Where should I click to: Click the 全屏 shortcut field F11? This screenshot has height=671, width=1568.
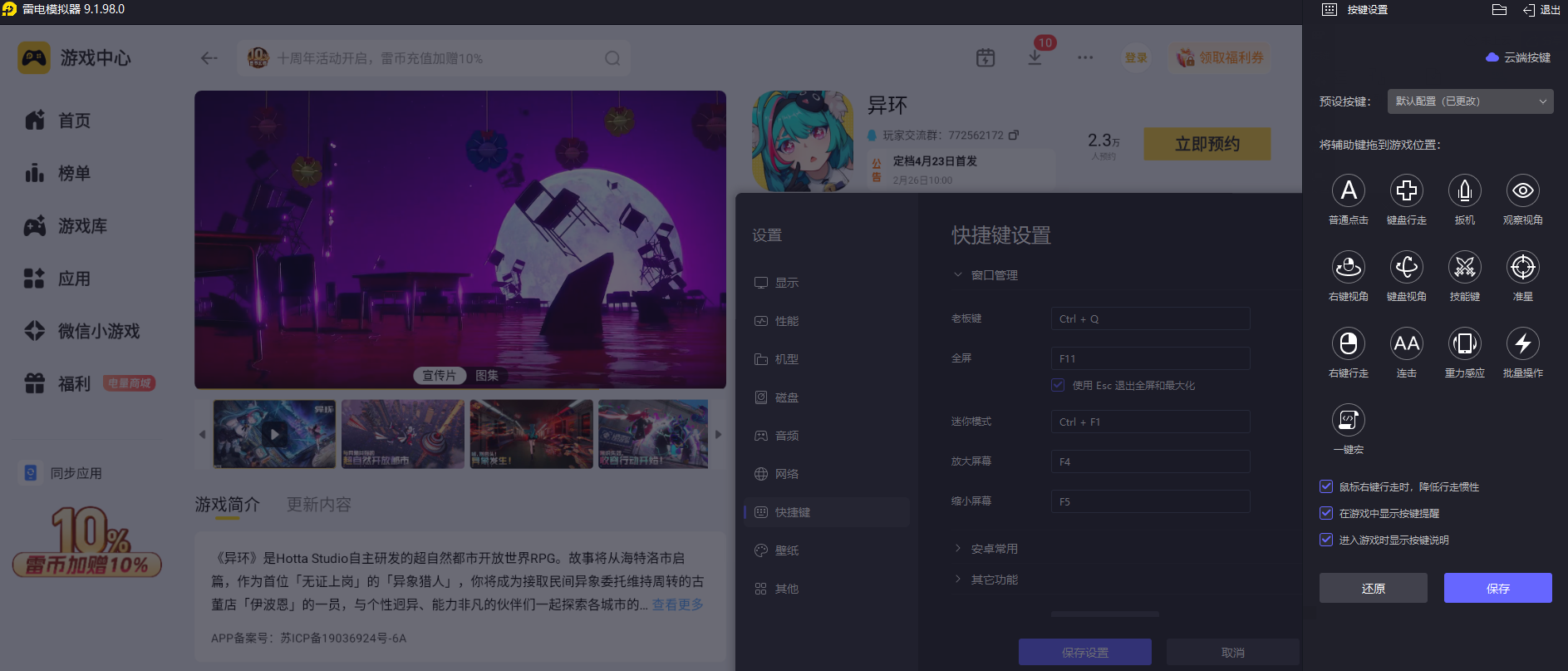(x=1151, y=358)
